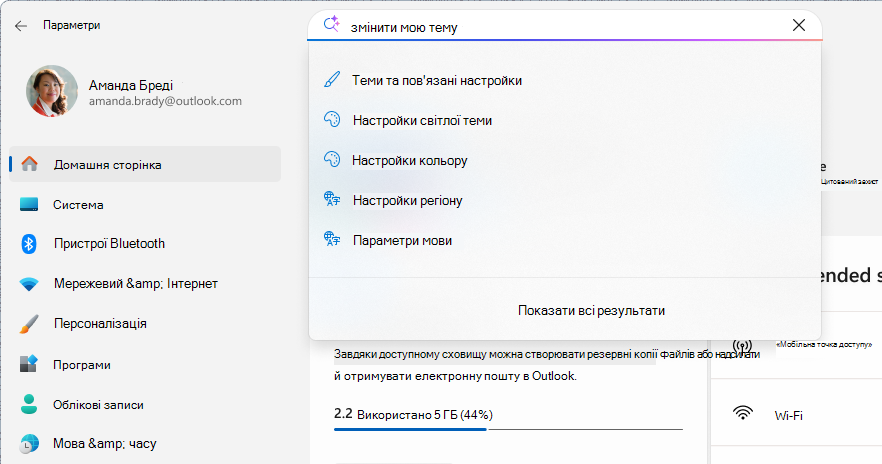Click palette icon beside light theme settings
This screenshot has height=464, width=882.
pos(332,119)
